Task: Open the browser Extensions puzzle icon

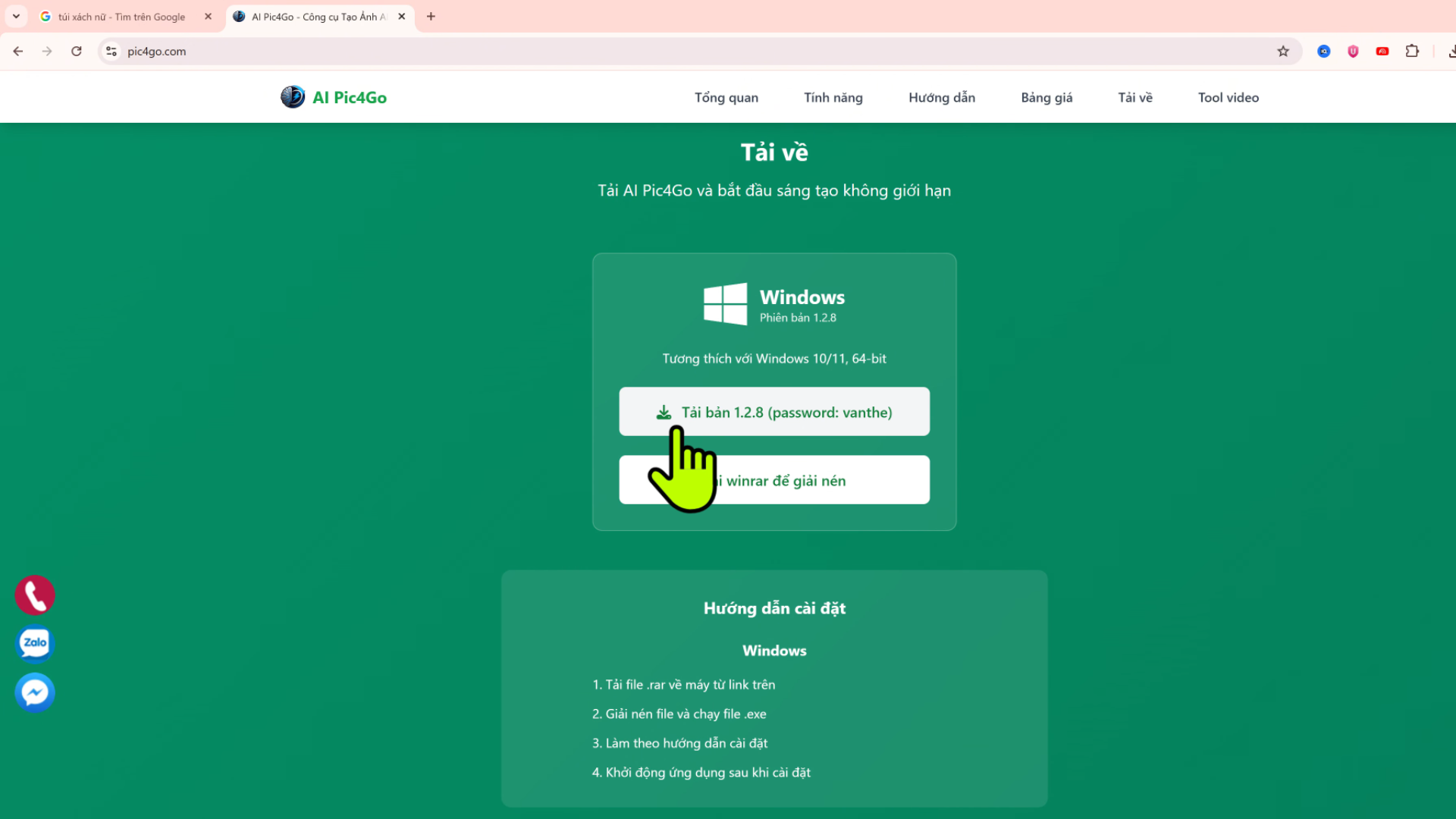Action: click(x=1412, y=52)
